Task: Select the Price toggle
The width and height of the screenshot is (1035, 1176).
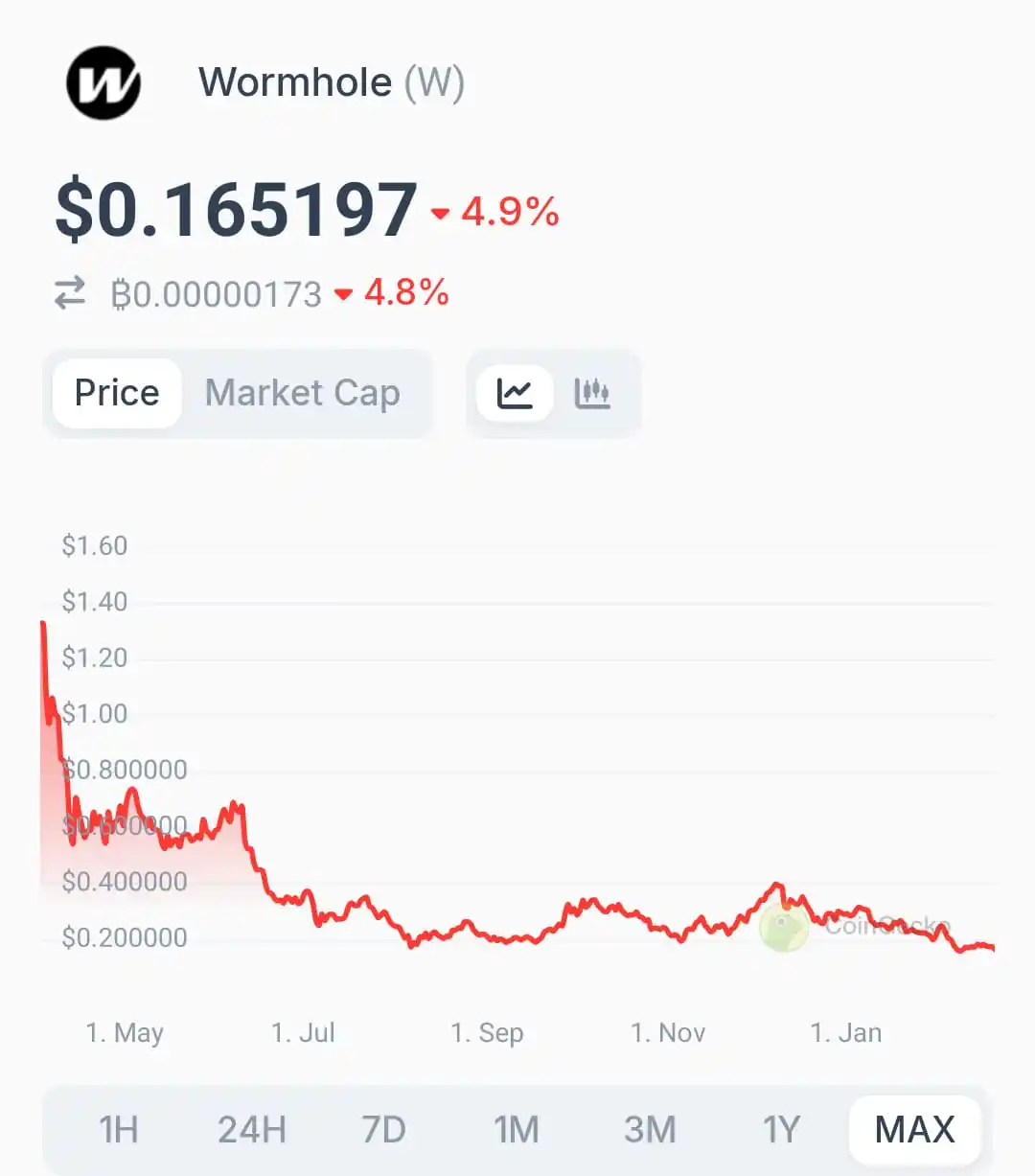Action: [117, 393]
